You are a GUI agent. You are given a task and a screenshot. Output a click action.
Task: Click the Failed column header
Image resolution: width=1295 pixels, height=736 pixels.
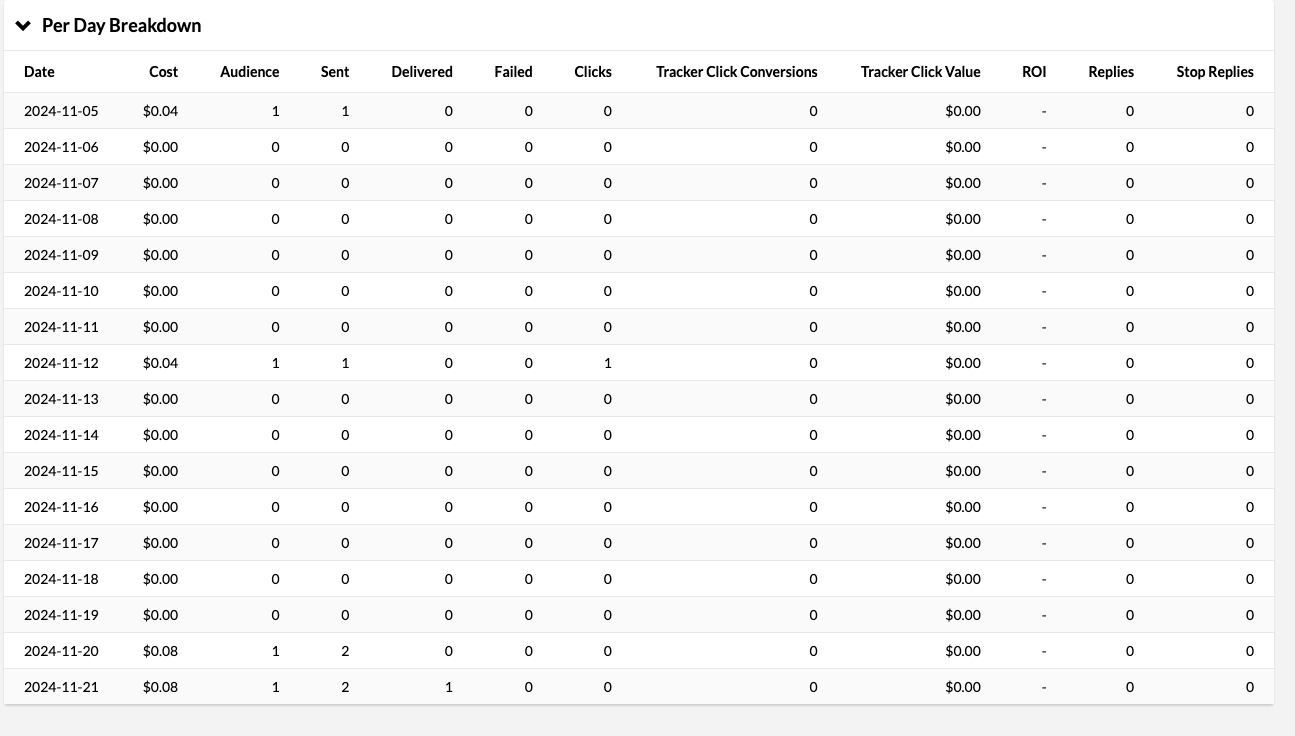point(513,71)
